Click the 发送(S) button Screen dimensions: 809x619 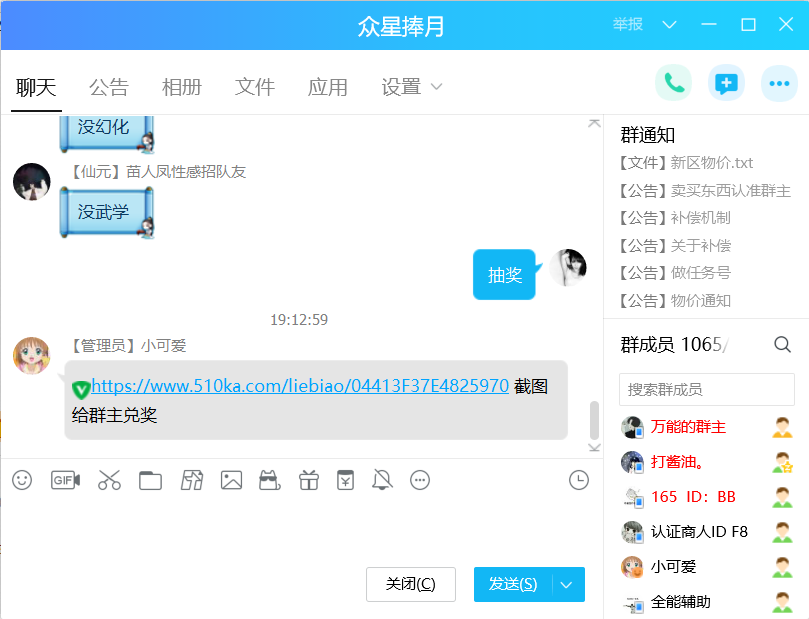click(513, 585)
